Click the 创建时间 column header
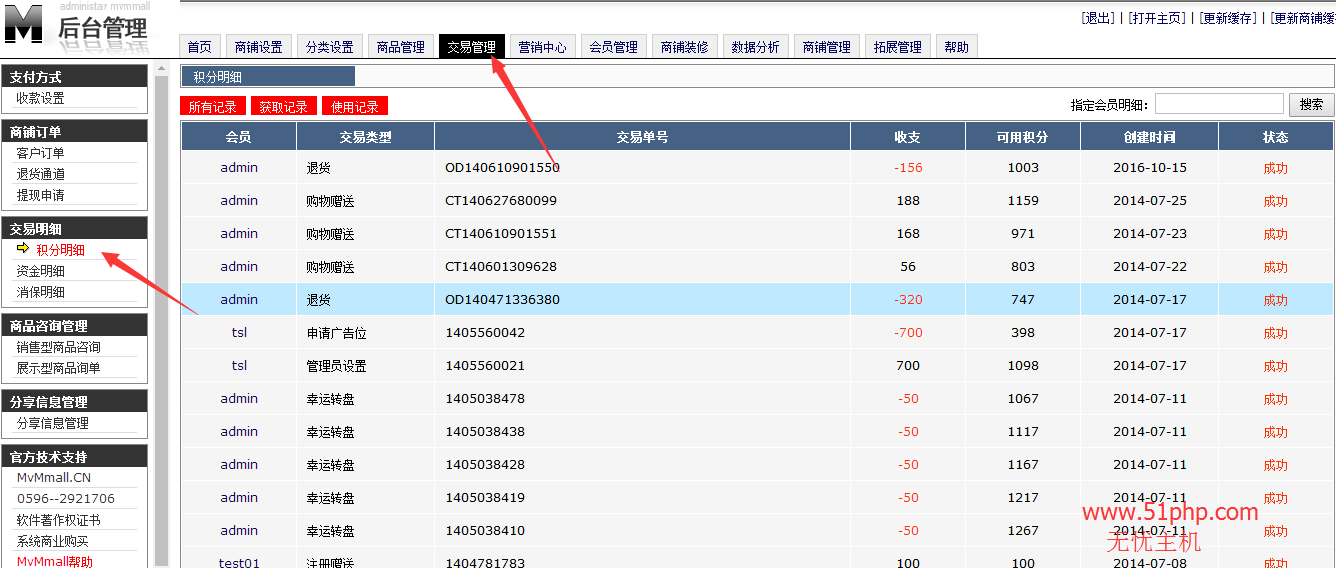Screen dimensions: 1336x568 pos(1150,137)
